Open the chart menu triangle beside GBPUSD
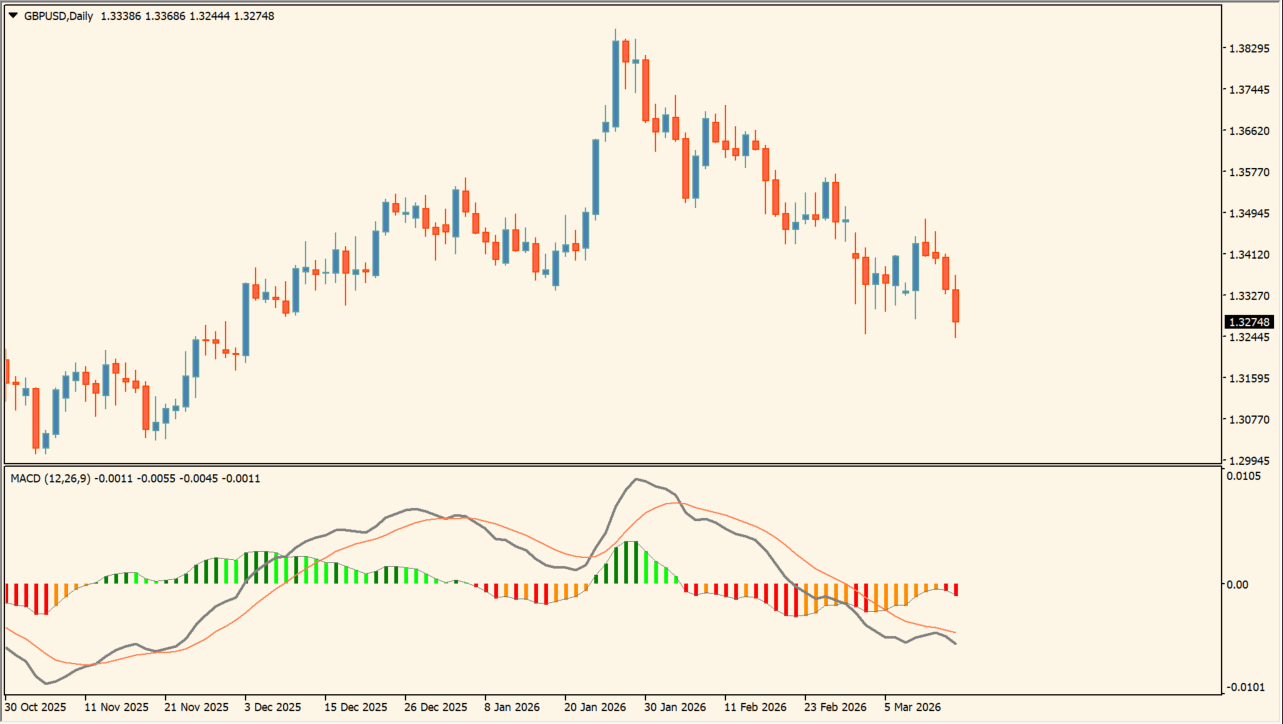The width and height of the screenshot is (1283, 724). pyautogui.click(x=12, y=16)
